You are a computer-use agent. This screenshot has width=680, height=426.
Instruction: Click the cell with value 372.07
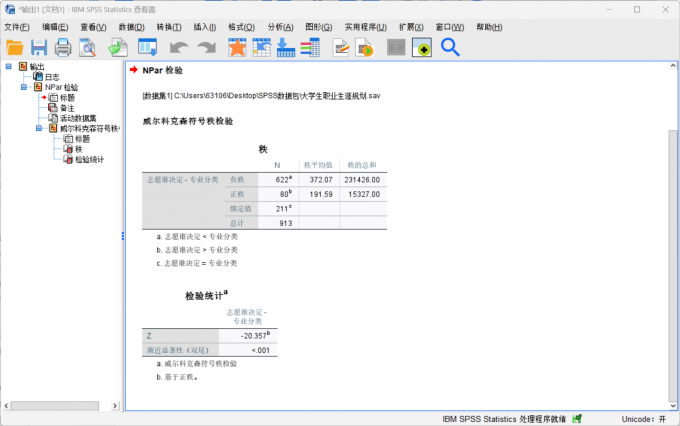coord(320,180)
